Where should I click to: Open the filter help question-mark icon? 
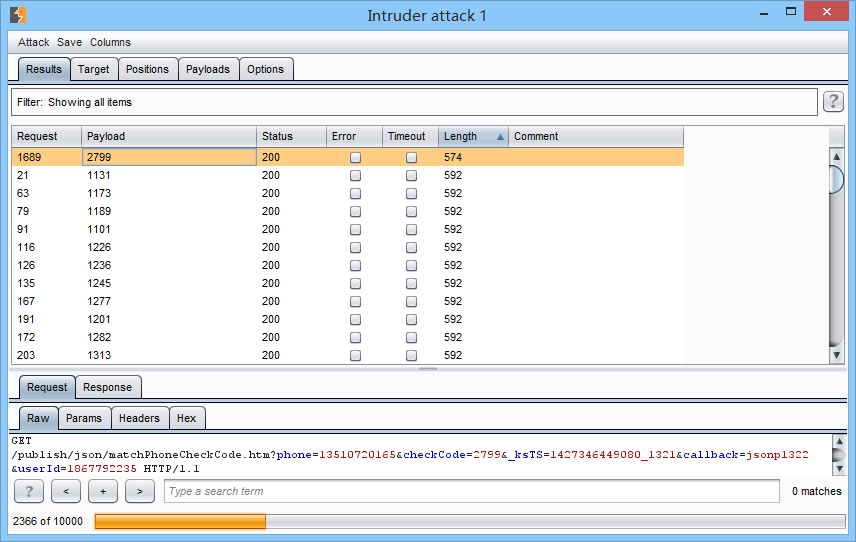coord(833,102)
